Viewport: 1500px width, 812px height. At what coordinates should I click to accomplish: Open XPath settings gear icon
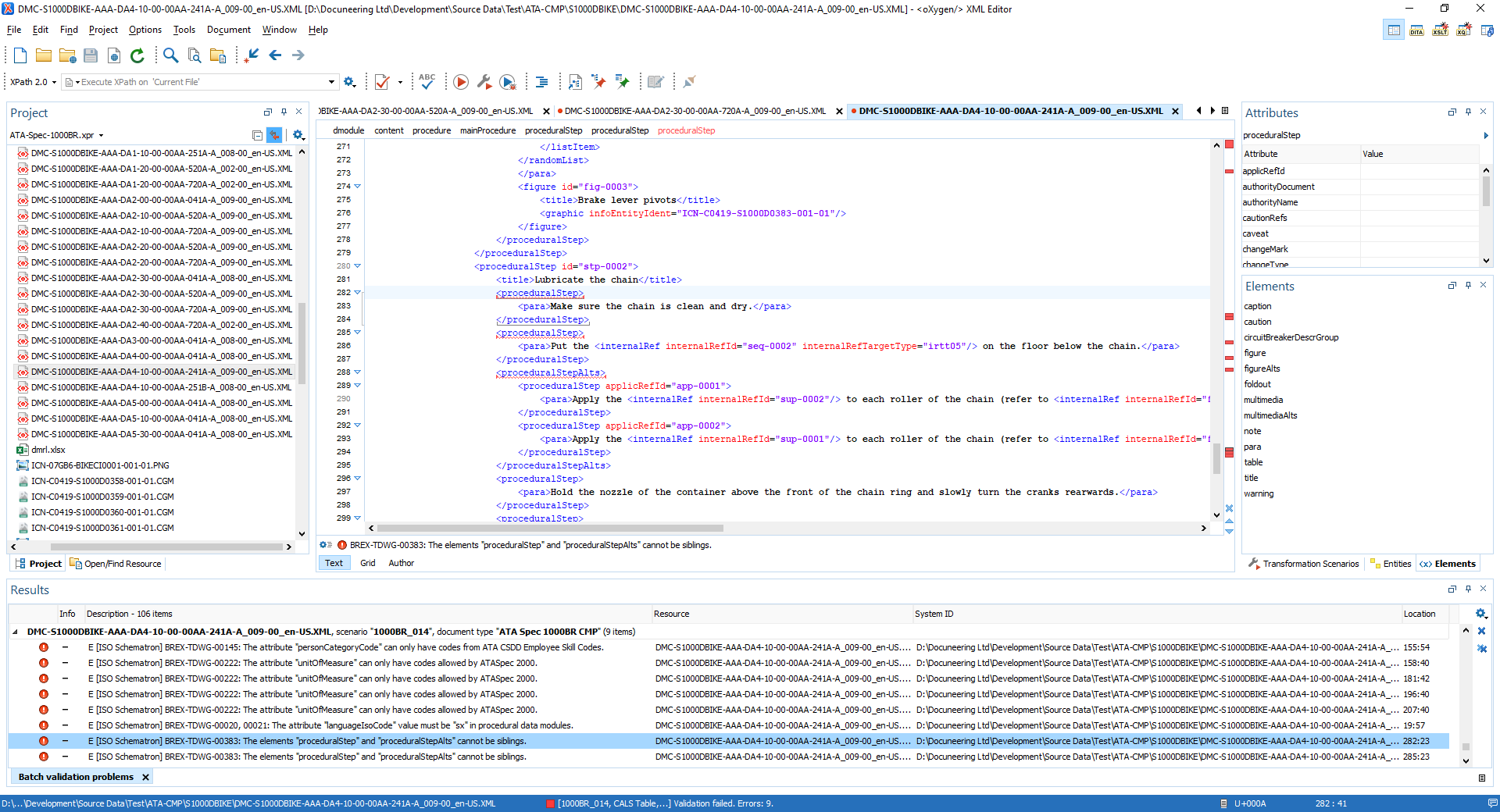tap(350, 82)
